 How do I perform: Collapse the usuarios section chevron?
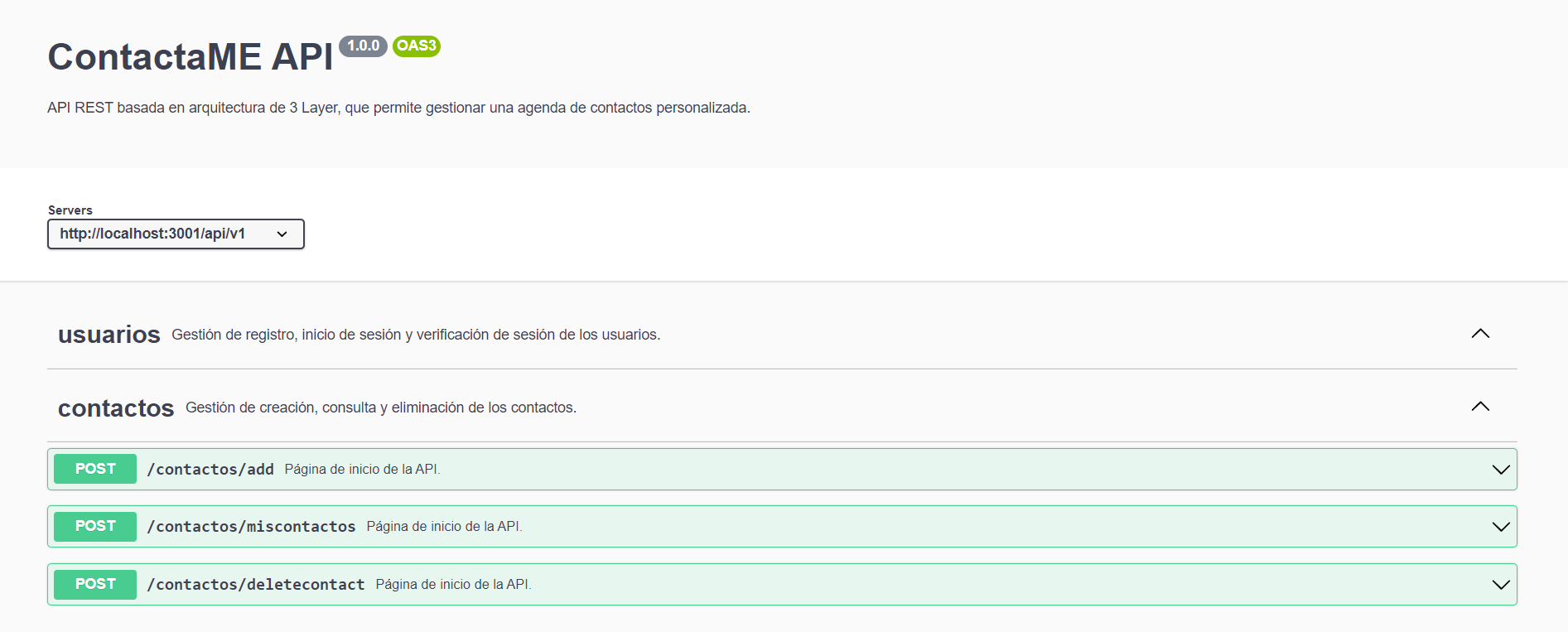(1480, 334)
